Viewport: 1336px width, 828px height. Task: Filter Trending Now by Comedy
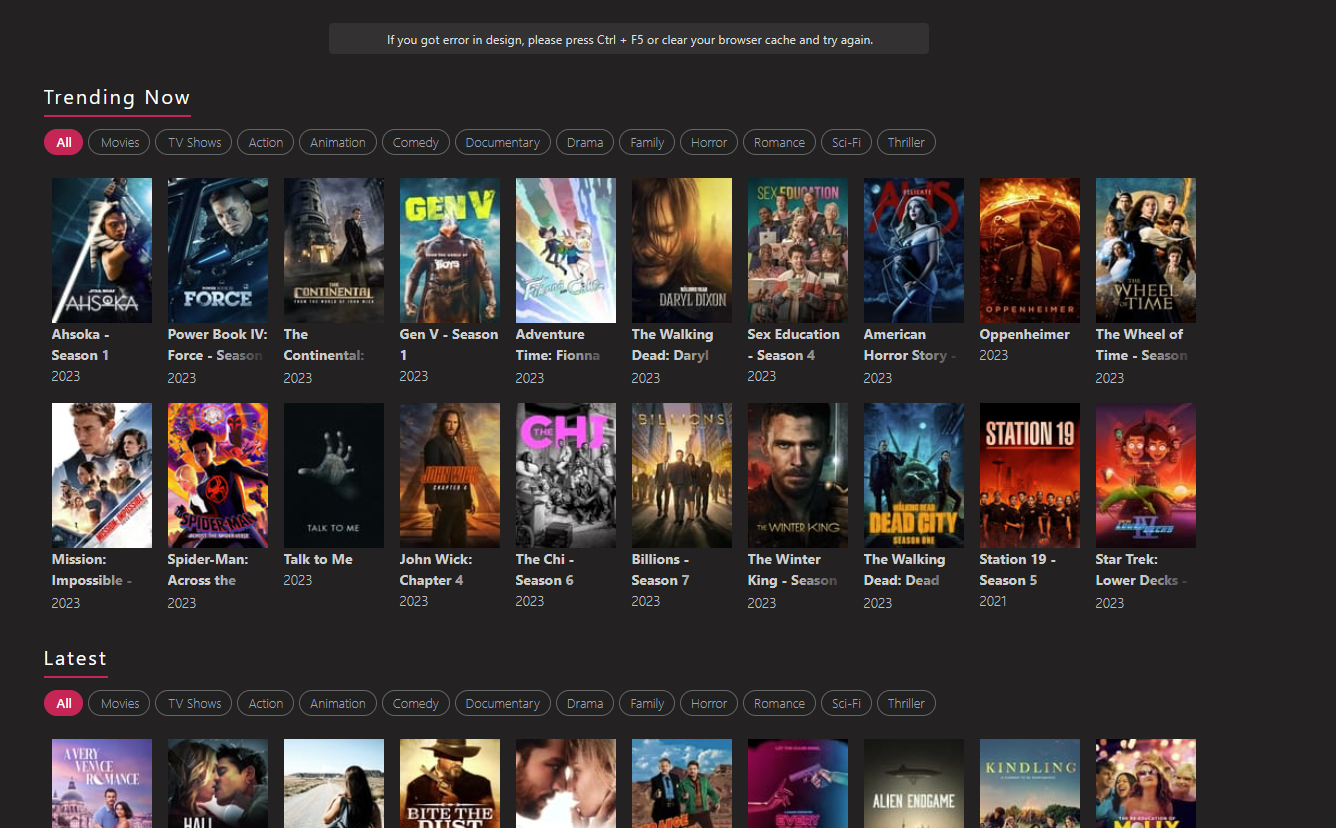(x=416, y=142)
